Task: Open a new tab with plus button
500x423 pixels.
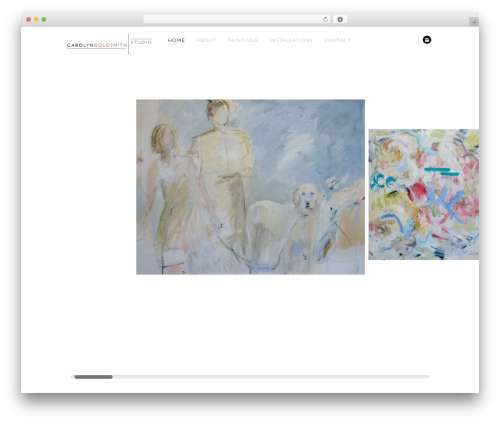Action: coord(474,22)
